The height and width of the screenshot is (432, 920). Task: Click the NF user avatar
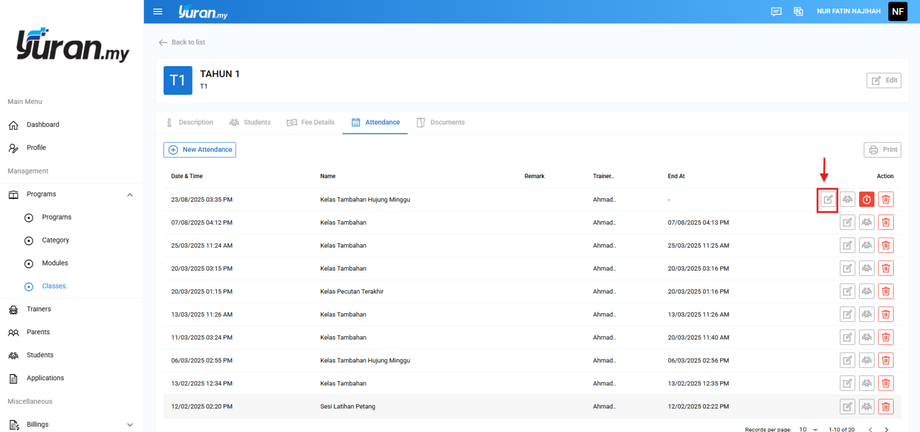tap(897, 12)
